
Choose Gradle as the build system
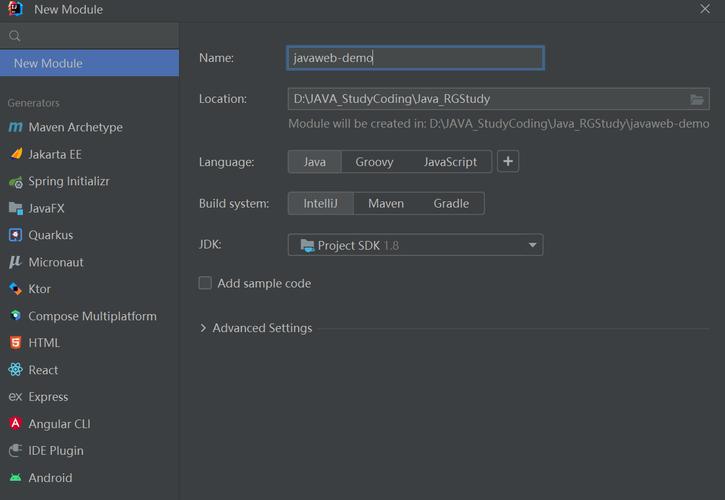coord(451,204)
